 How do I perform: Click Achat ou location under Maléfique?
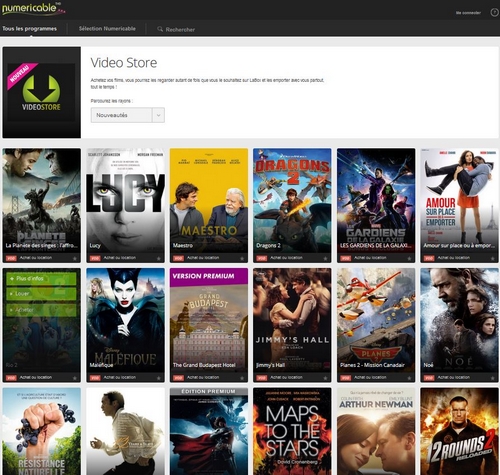[x=120, y=377]
